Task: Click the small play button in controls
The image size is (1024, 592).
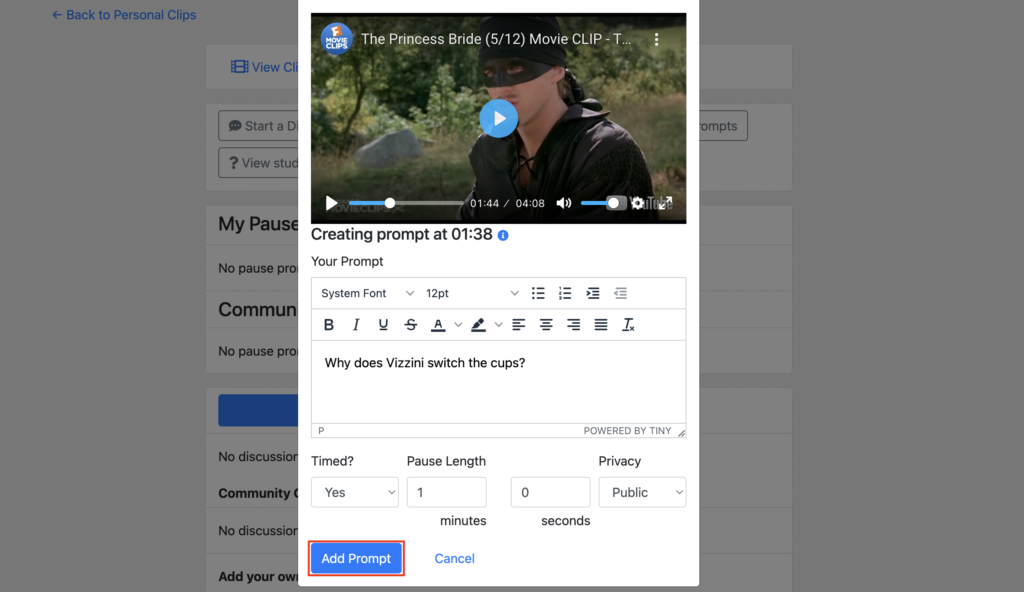Action: [x=331, y=203]
